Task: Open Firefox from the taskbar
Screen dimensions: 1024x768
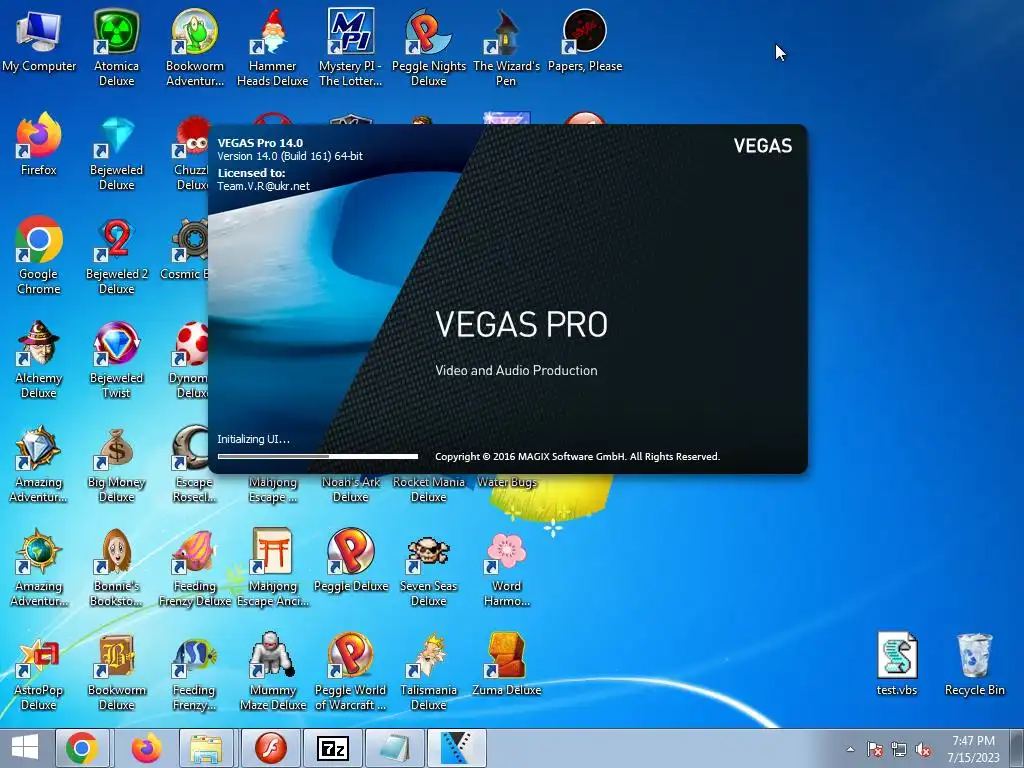Action: tap(146, 748)
